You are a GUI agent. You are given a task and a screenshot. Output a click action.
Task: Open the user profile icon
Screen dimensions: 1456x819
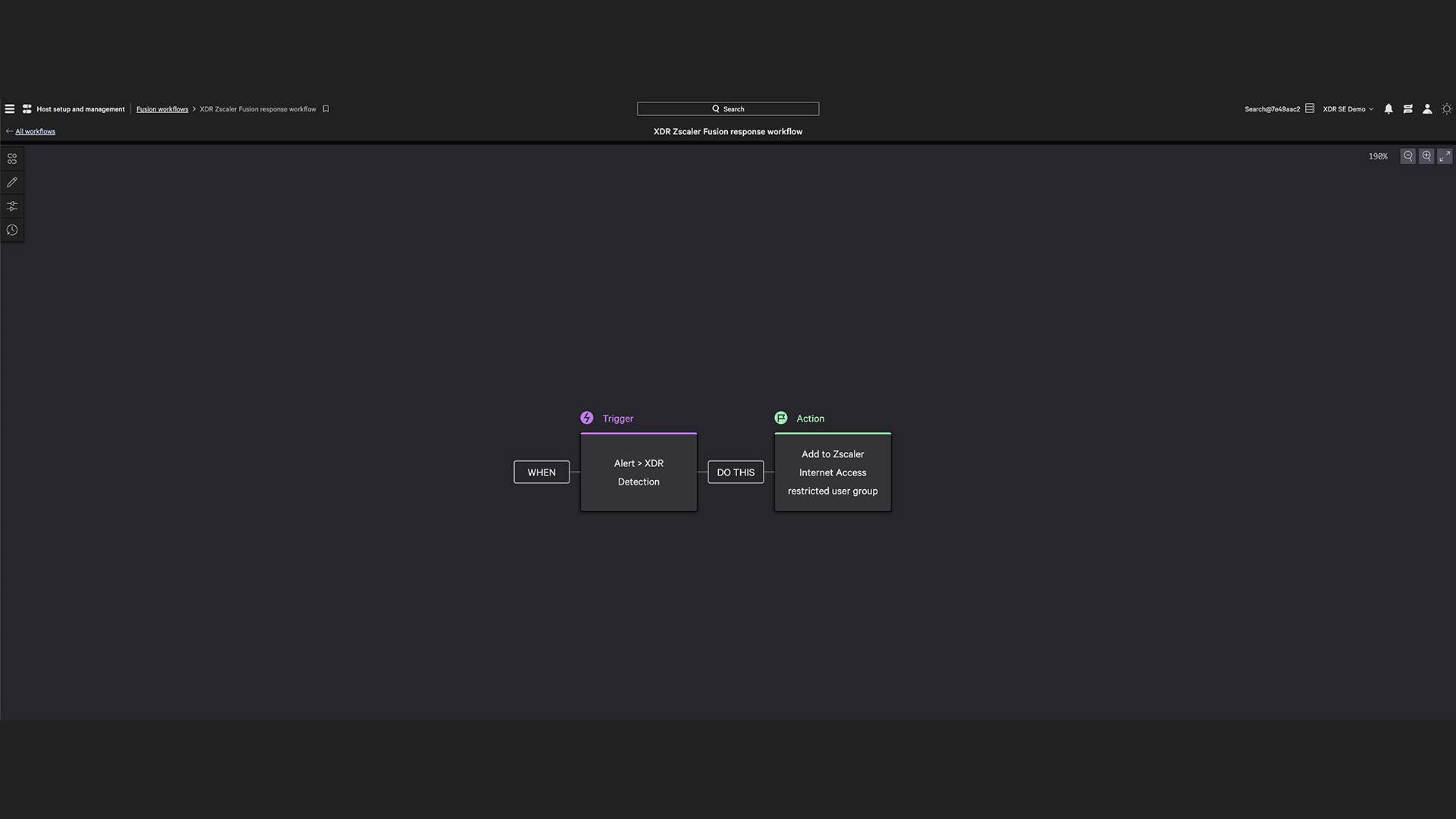(1427, 109)
